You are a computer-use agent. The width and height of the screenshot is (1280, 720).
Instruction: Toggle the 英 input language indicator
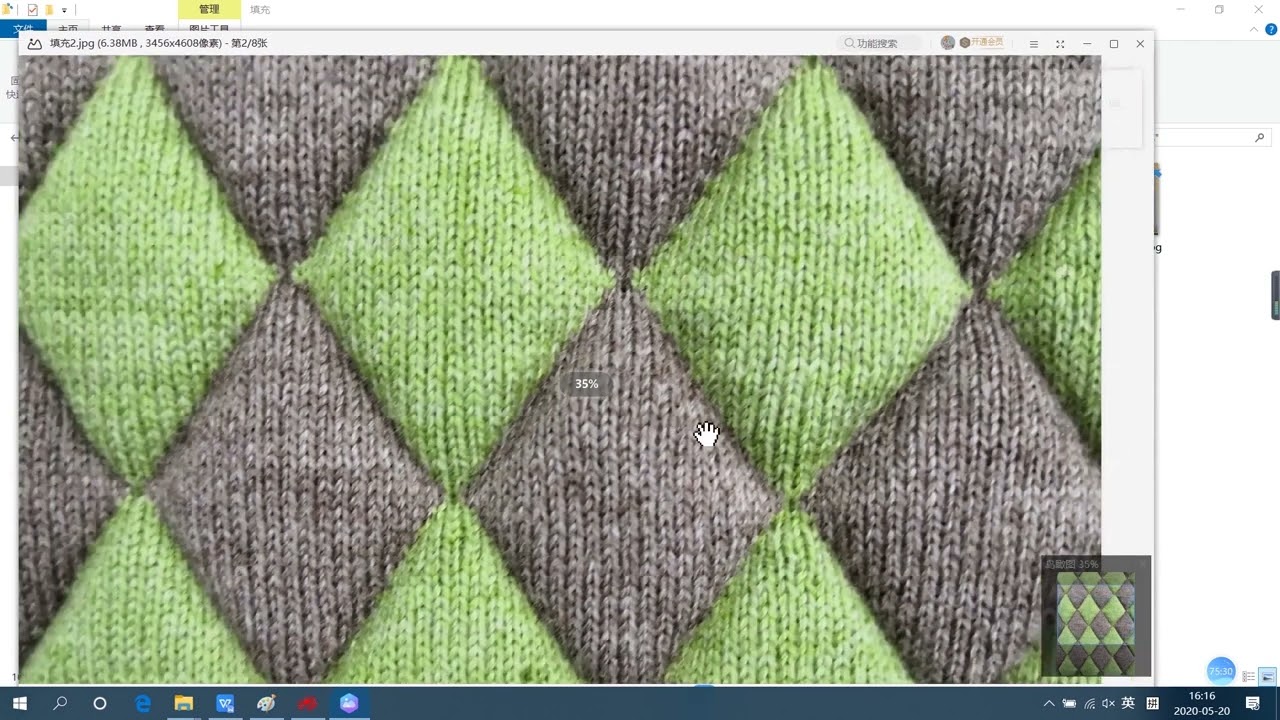[x=1128, y=704]
